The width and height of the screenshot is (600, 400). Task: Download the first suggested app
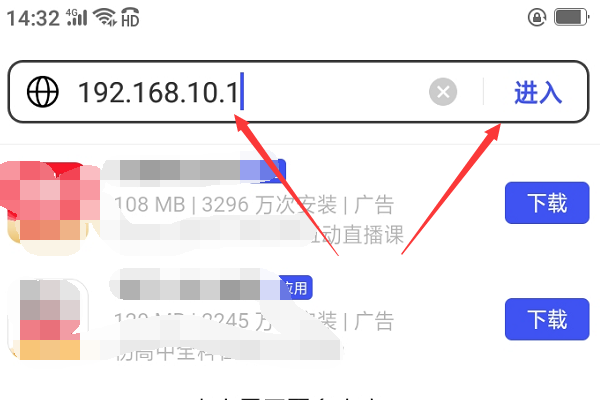(x=547, y=203)
